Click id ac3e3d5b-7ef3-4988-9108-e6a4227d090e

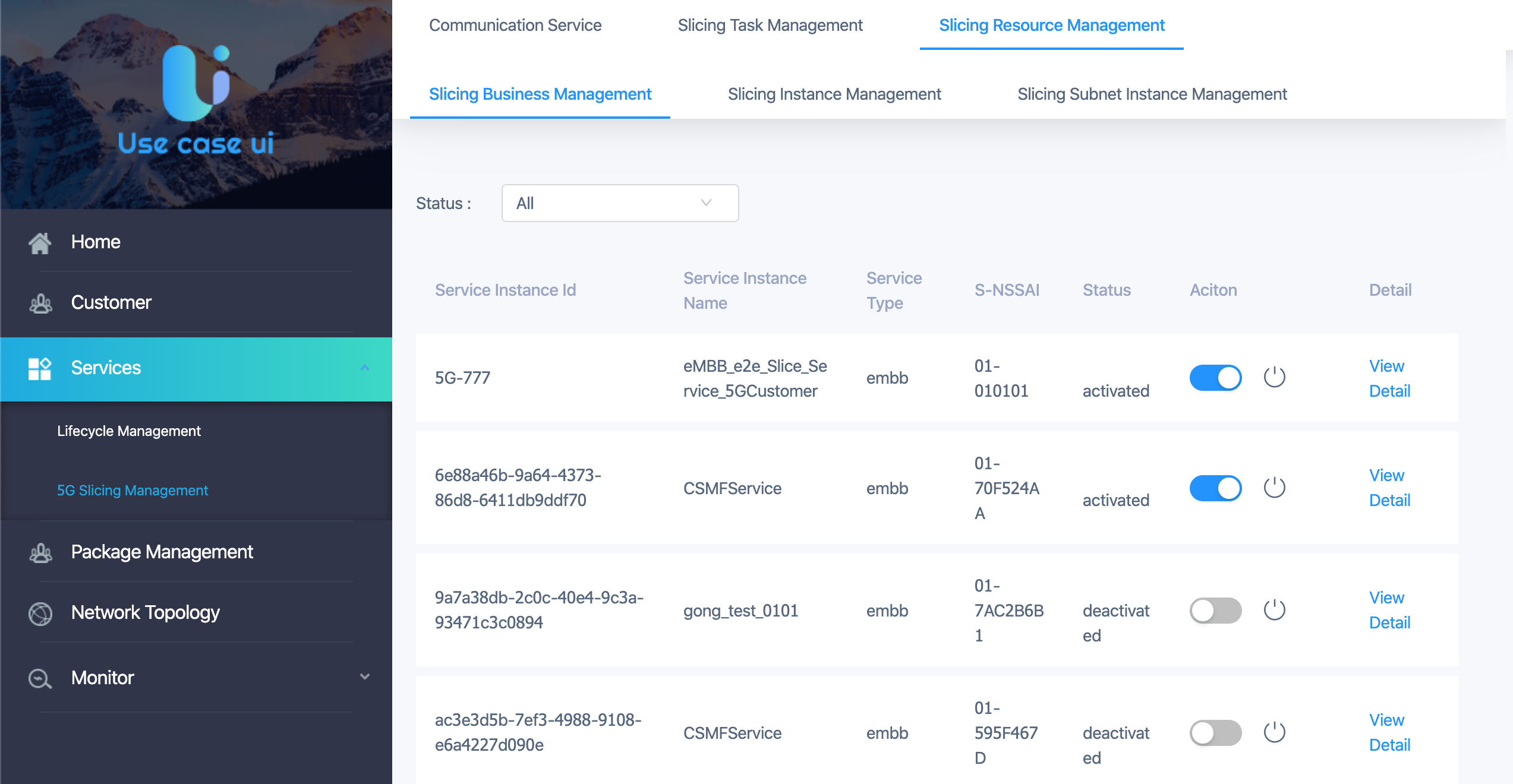pyautogui.click(x=538, y=732)
